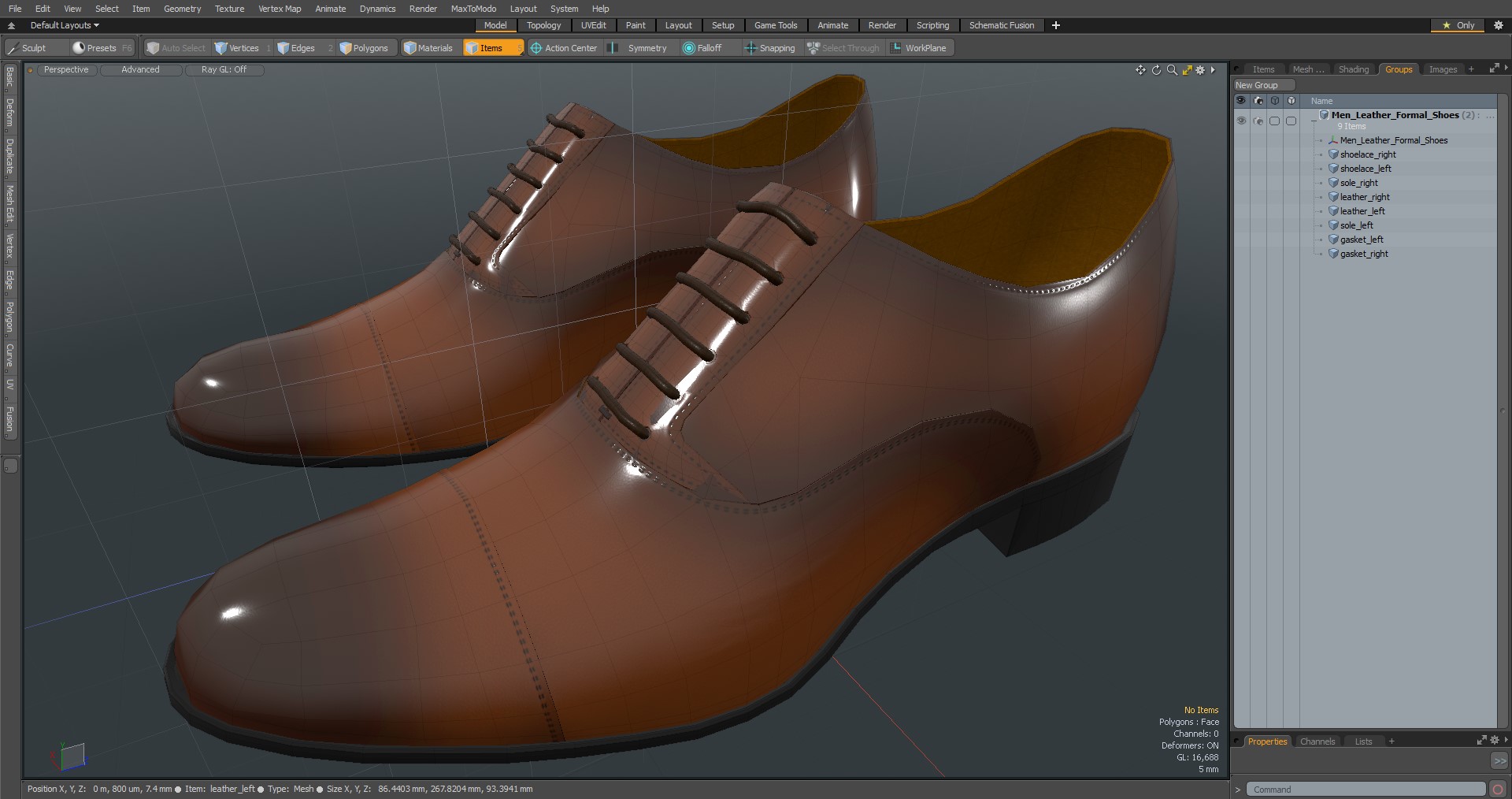Click the rotate viewport icon

coord(1156,70)
